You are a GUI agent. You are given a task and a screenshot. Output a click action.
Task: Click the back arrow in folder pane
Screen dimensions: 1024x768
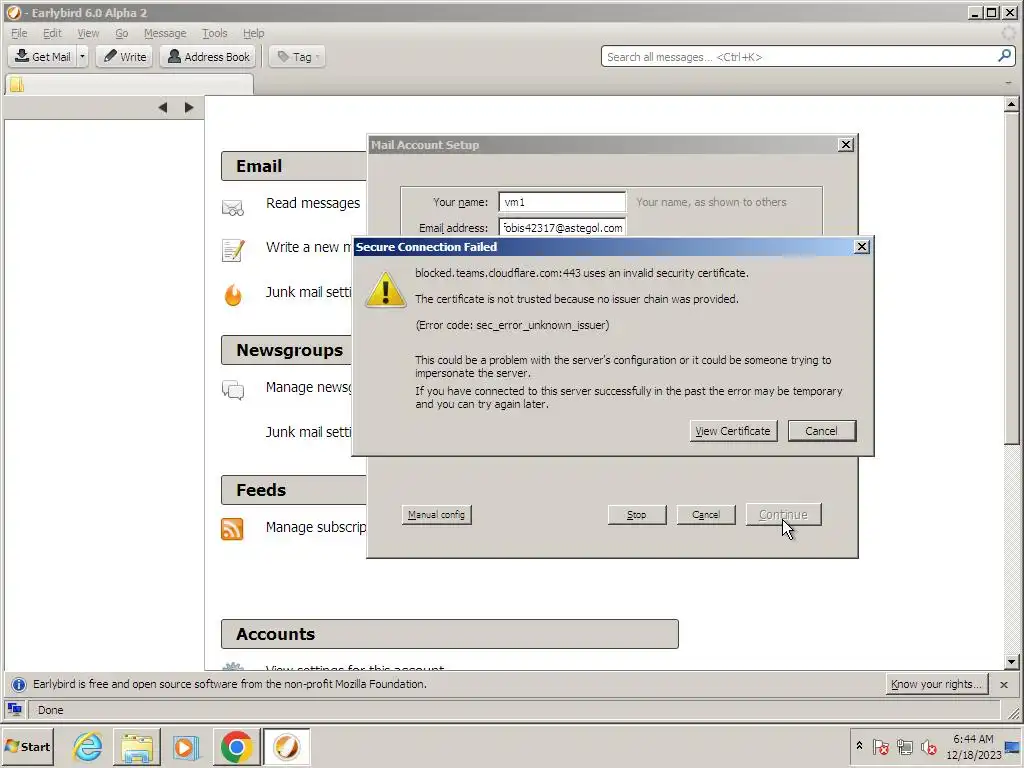(163, 107)
